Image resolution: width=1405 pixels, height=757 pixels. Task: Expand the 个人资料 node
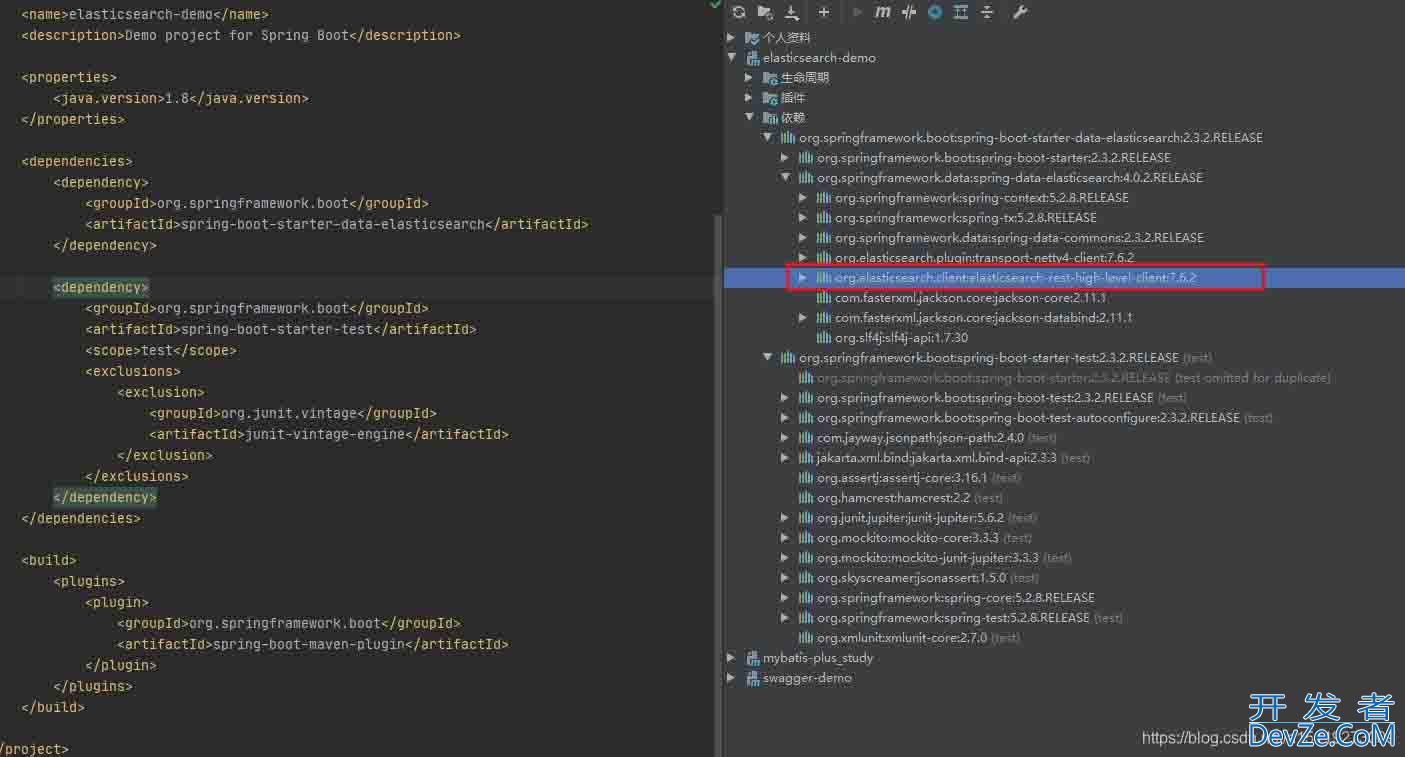[732, 37]
